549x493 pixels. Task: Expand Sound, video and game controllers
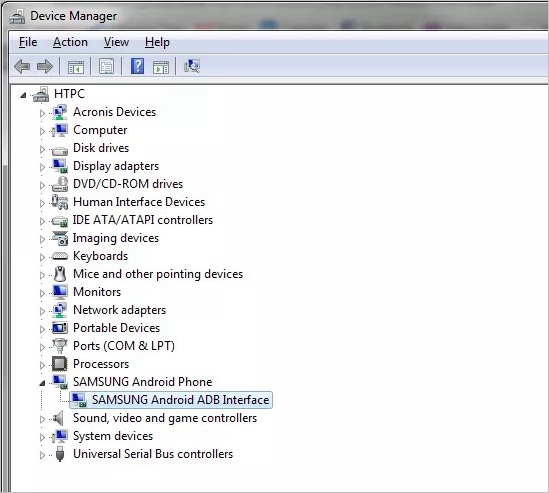42,419
